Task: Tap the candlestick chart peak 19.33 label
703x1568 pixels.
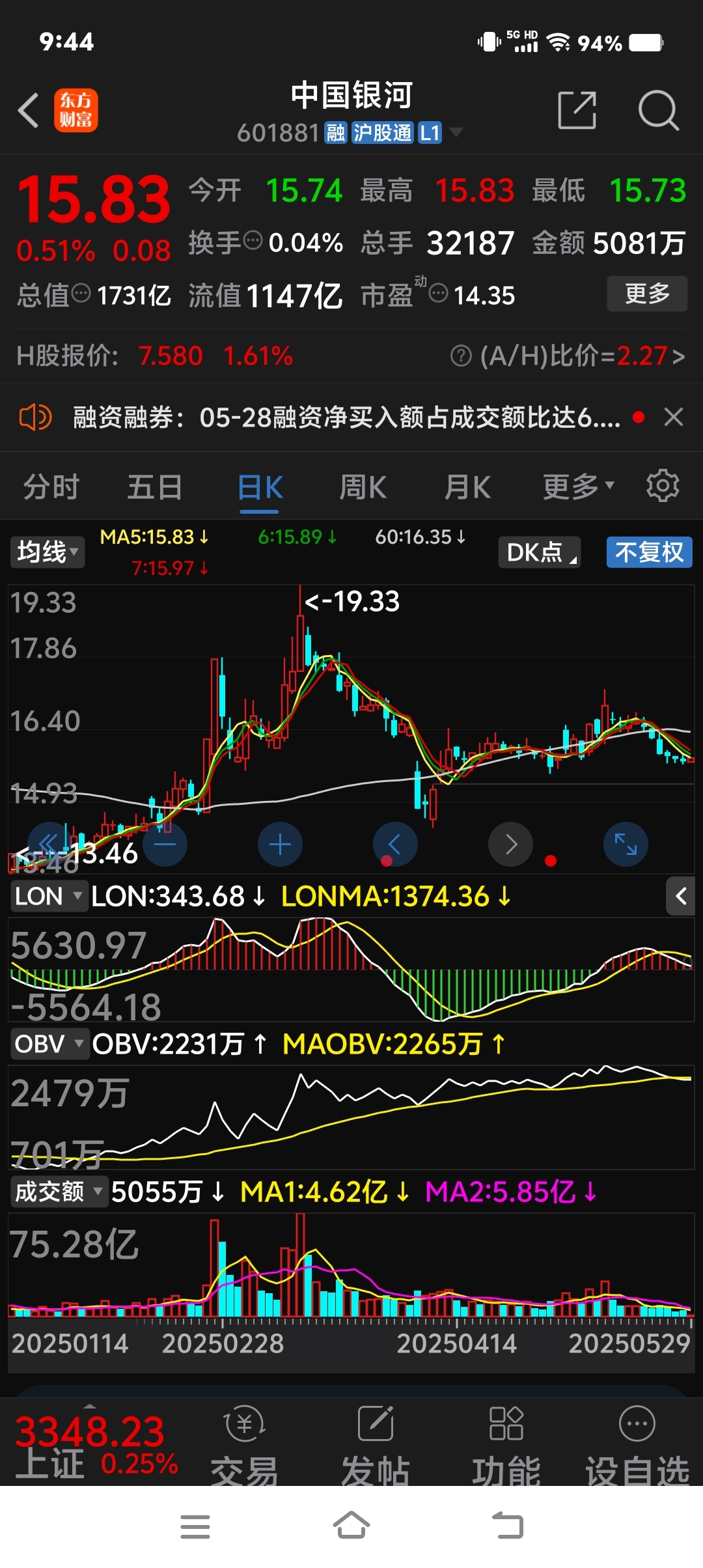Action: pos(352,602)
